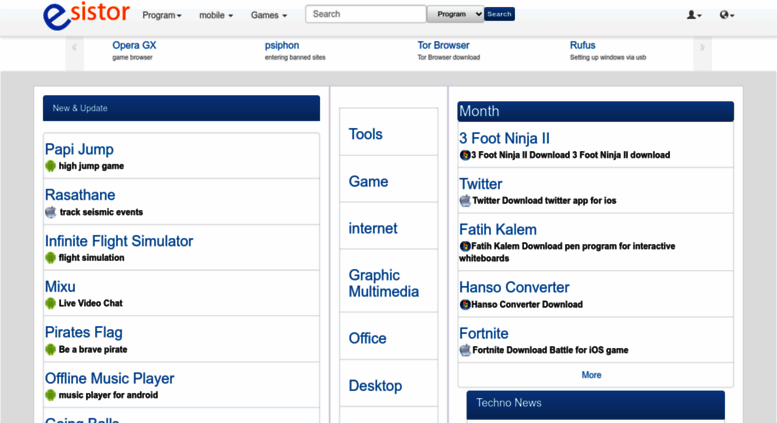Open the Twitter title link
Viewport: 777px width, 423px height.
480,184
